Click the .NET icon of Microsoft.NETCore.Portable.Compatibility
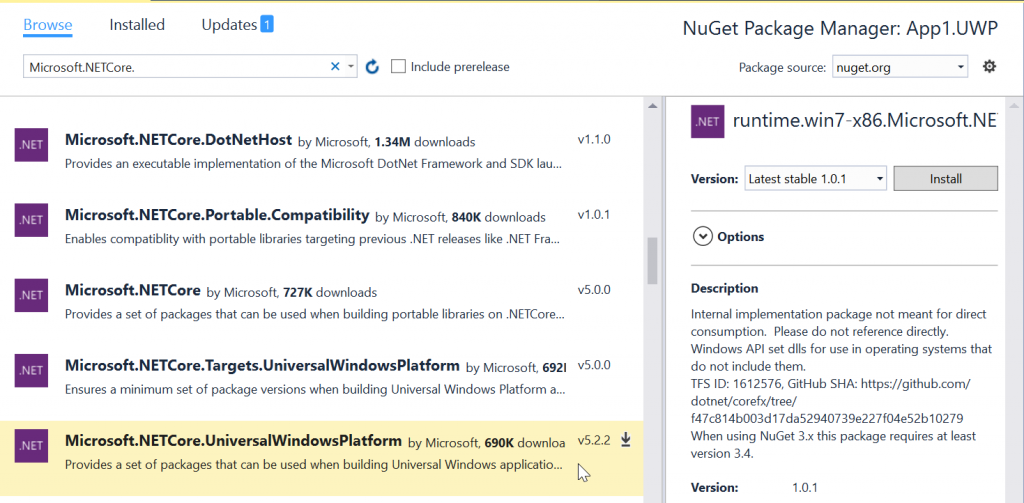 point(31,220)
